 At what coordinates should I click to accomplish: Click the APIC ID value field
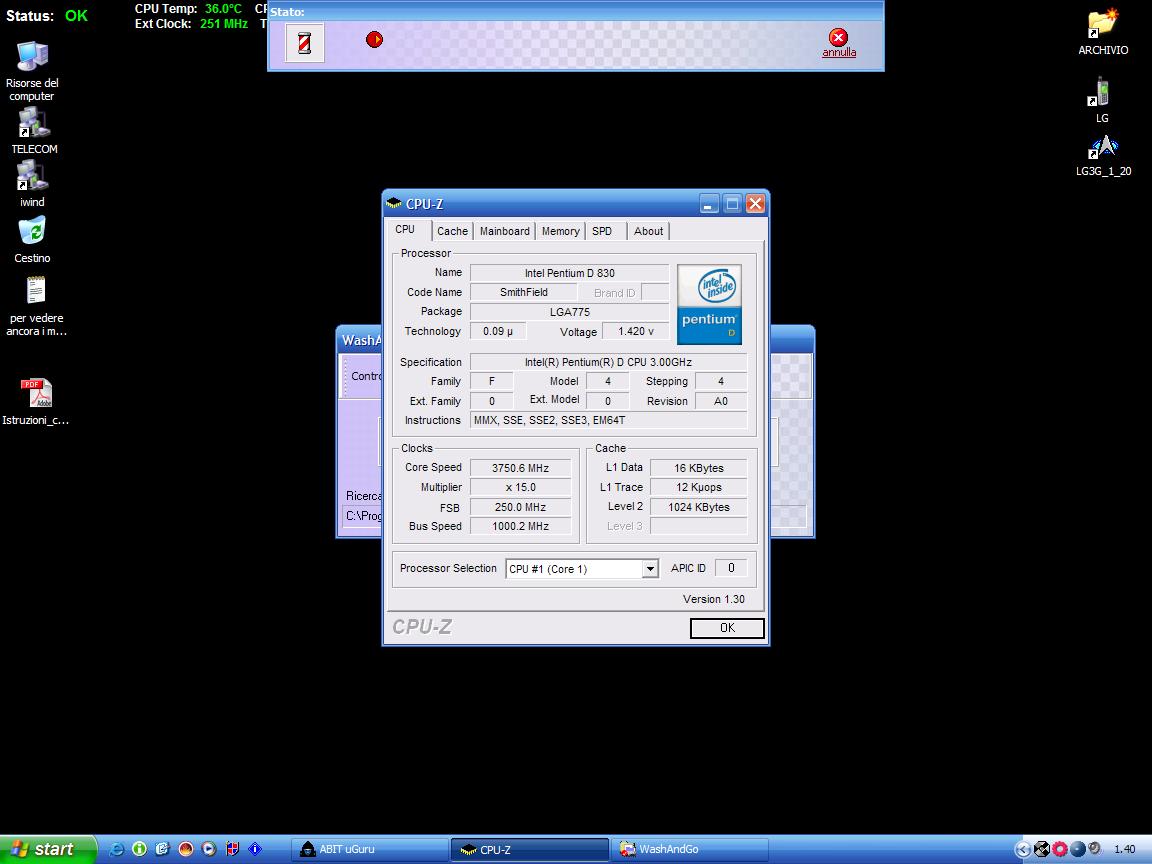(731, 568)
